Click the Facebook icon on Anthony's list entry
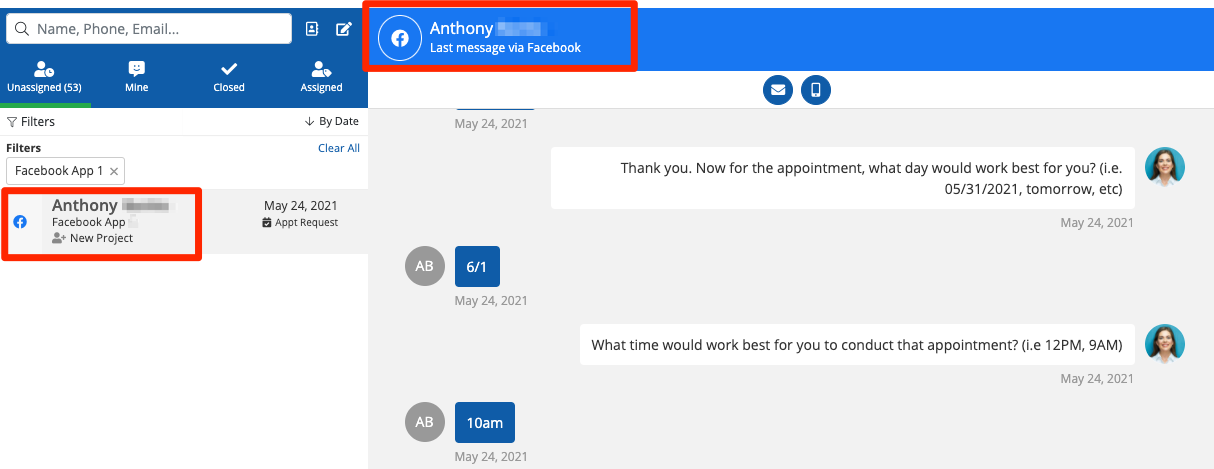The width and height of the screenshot is (1214, 469). pos(20,222)
